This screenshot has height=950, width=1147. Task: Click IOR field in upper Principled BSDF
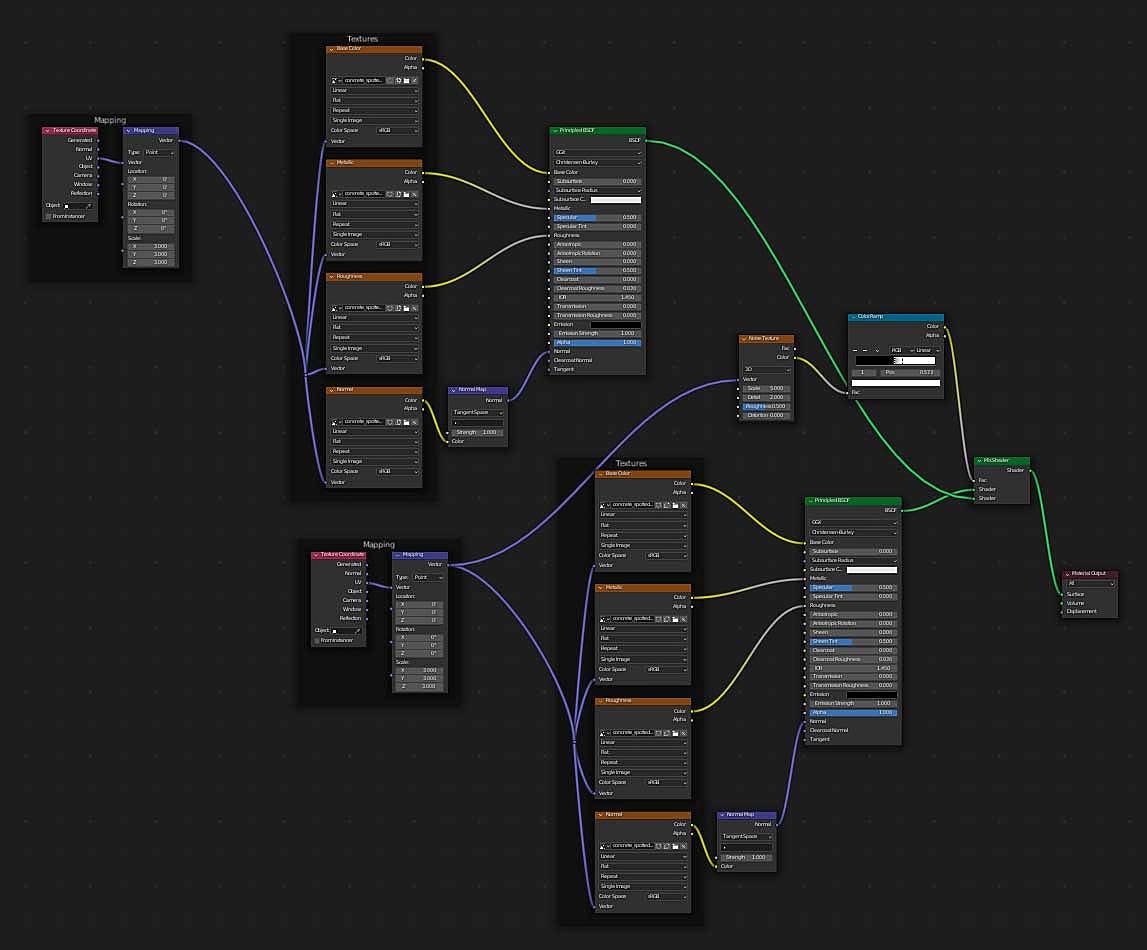(x=597, y=298)
